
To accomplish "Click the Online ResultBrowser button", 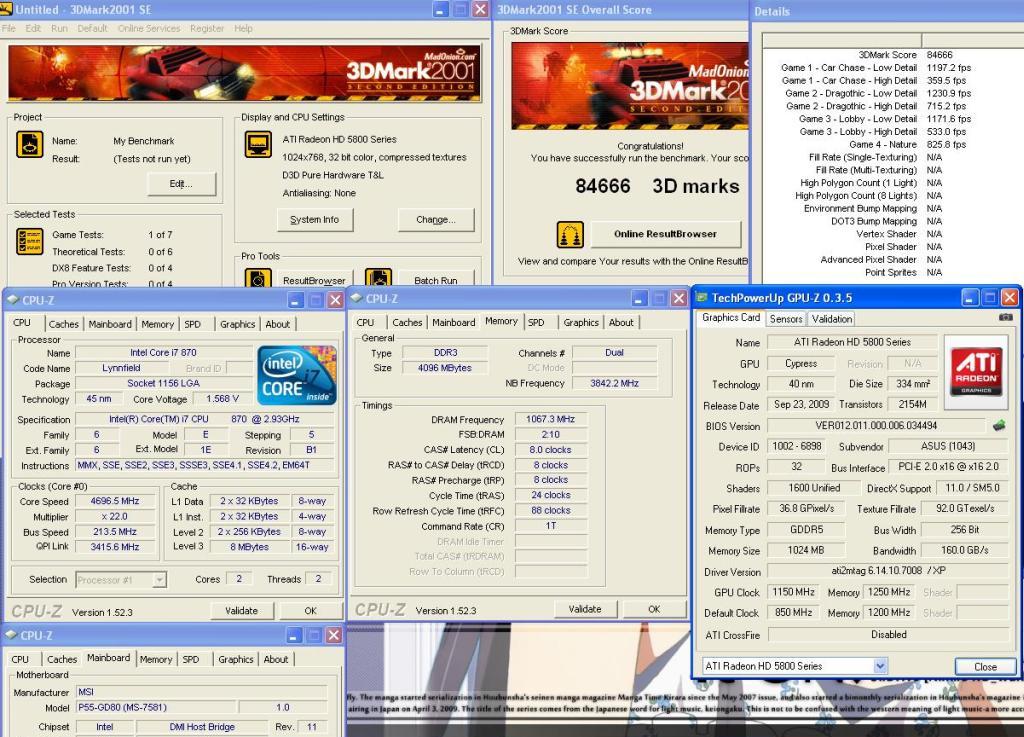I will point(665,234).
